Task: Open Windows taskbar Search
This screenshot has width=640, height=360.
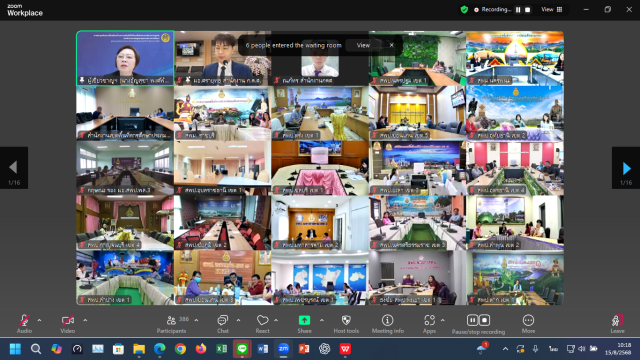Action: (36, 349)
